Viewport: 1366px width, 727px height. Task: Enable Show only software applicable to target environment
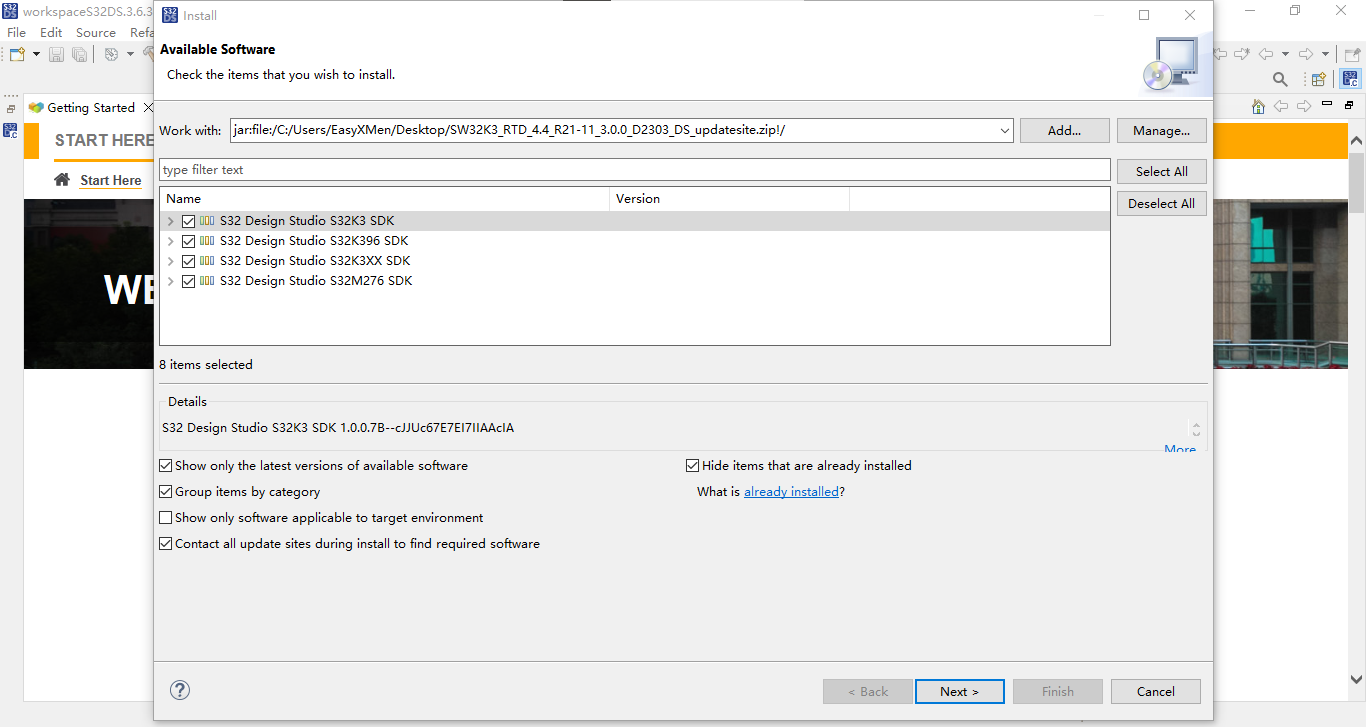pos(166,518)
